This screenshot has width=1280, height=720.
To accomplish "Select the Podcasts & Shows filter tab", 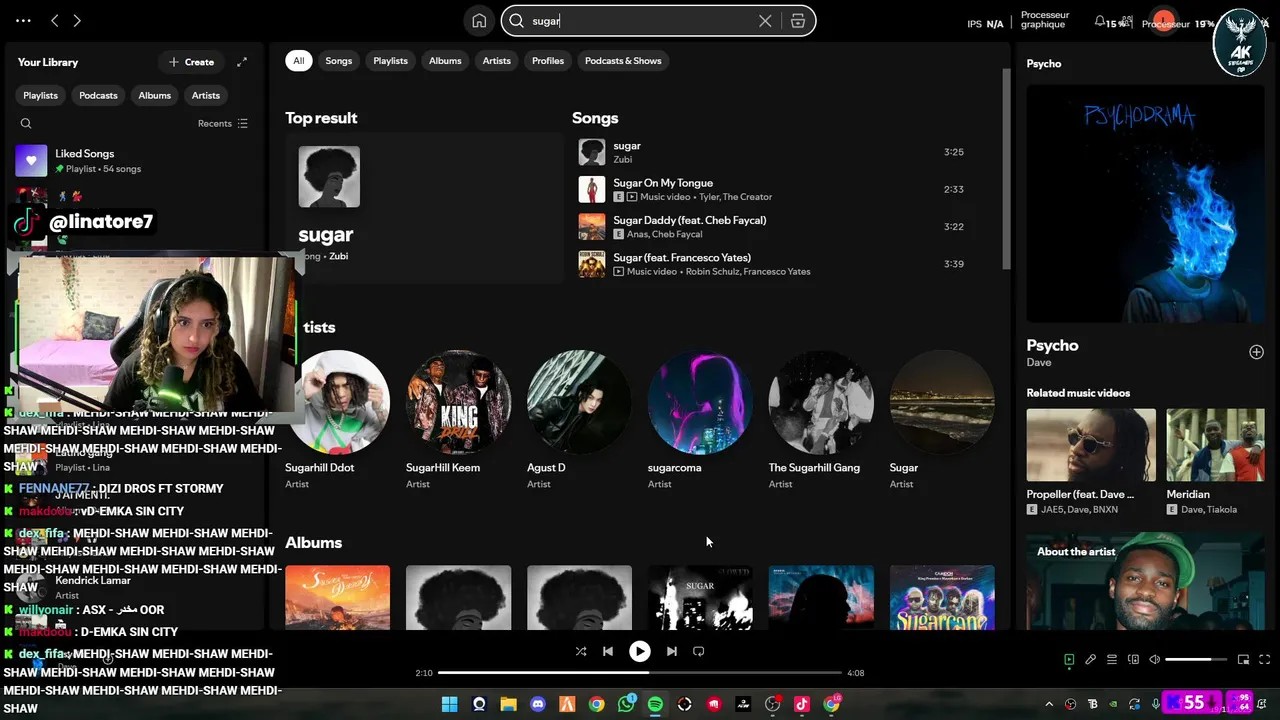I will pos(623,61).
